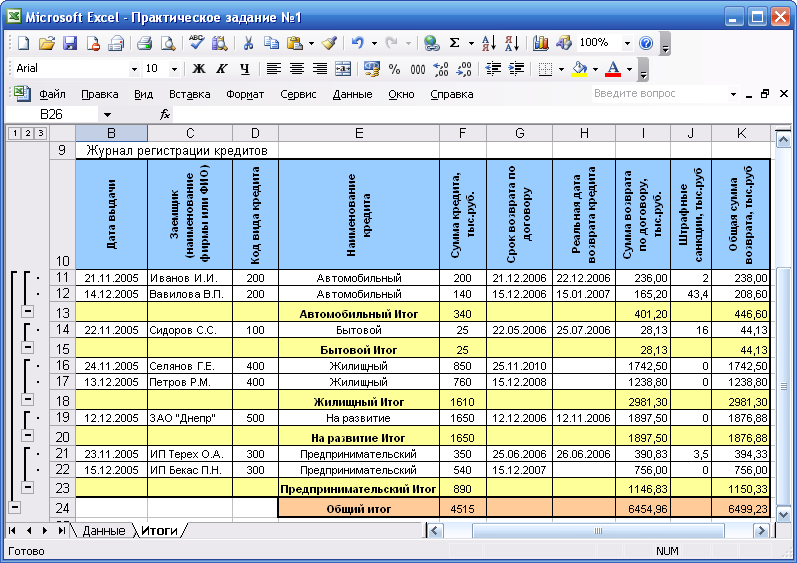The height and width of the screenshot is (563, 797).
Task: Decrease indent of cell
Action: point(493,69)
